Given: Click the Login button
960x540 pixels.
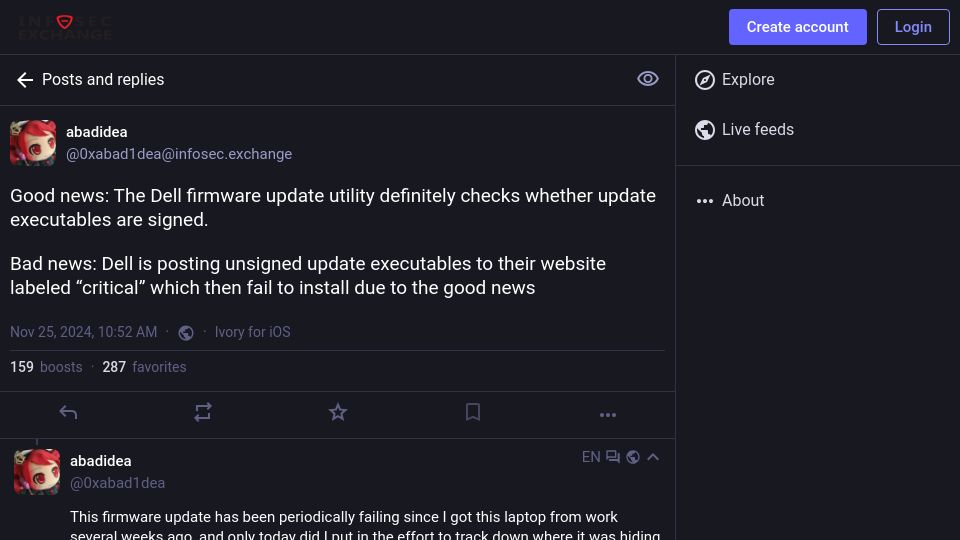Looking at the screenshot, I should pyautogui.click(x=913, y=27).
